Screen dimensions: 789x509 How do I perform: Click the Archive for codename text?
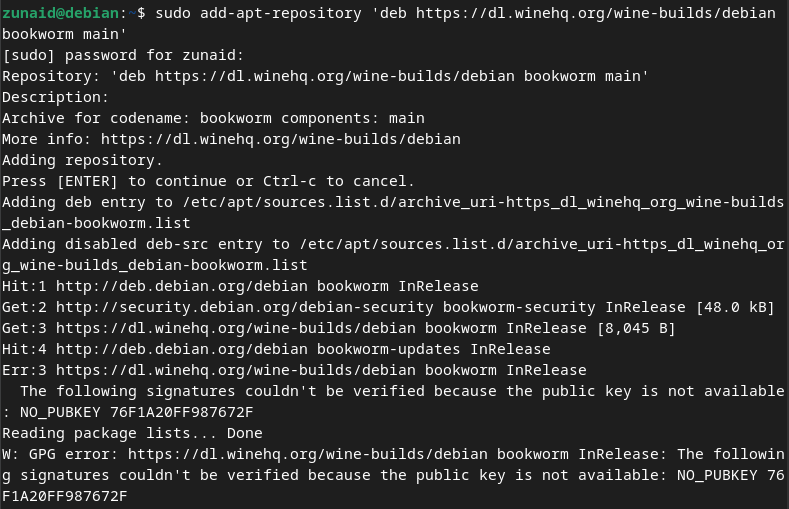pyautogui.click(x=112, y=118)
